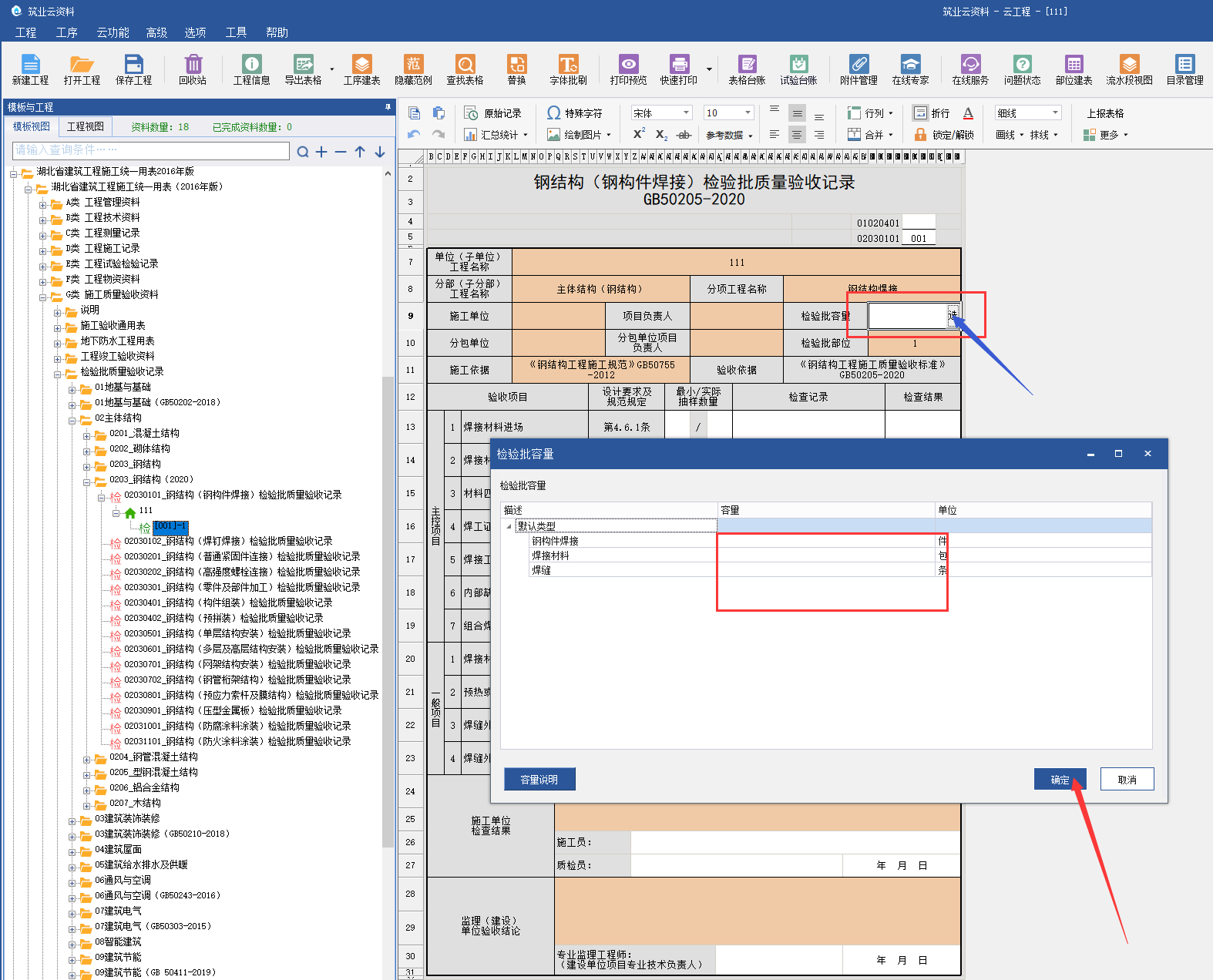Open the 回收站 recycle bin
This screenshot has width=1213, height=980.
193,69
